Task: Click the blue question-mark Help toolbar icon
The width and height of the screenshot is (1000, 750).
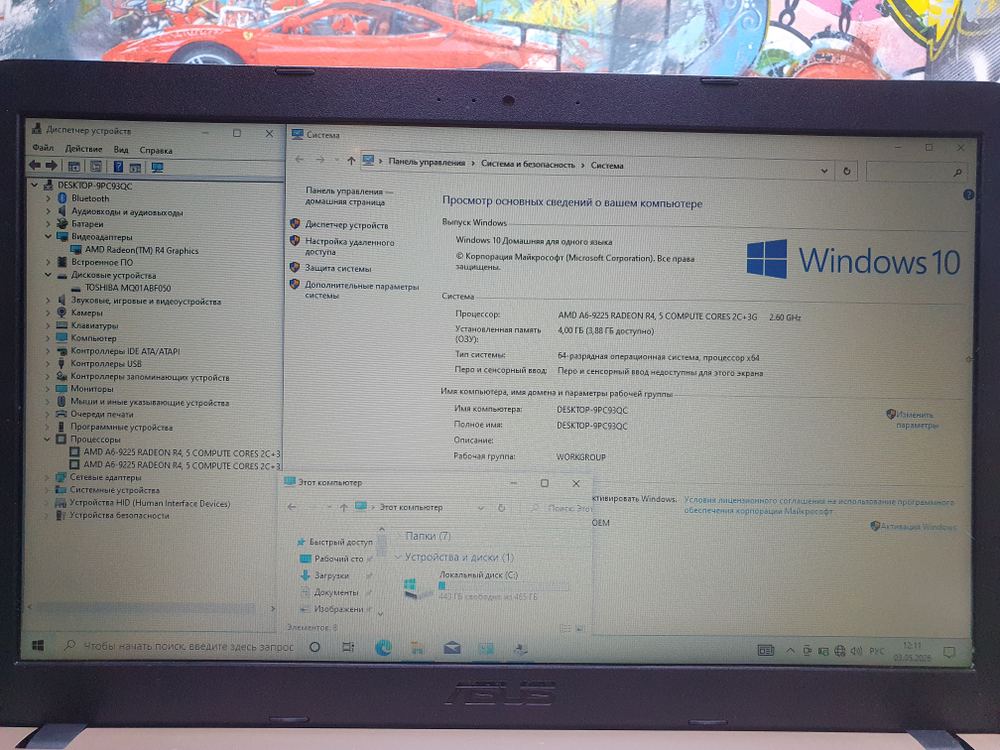Action: [118, 167]
